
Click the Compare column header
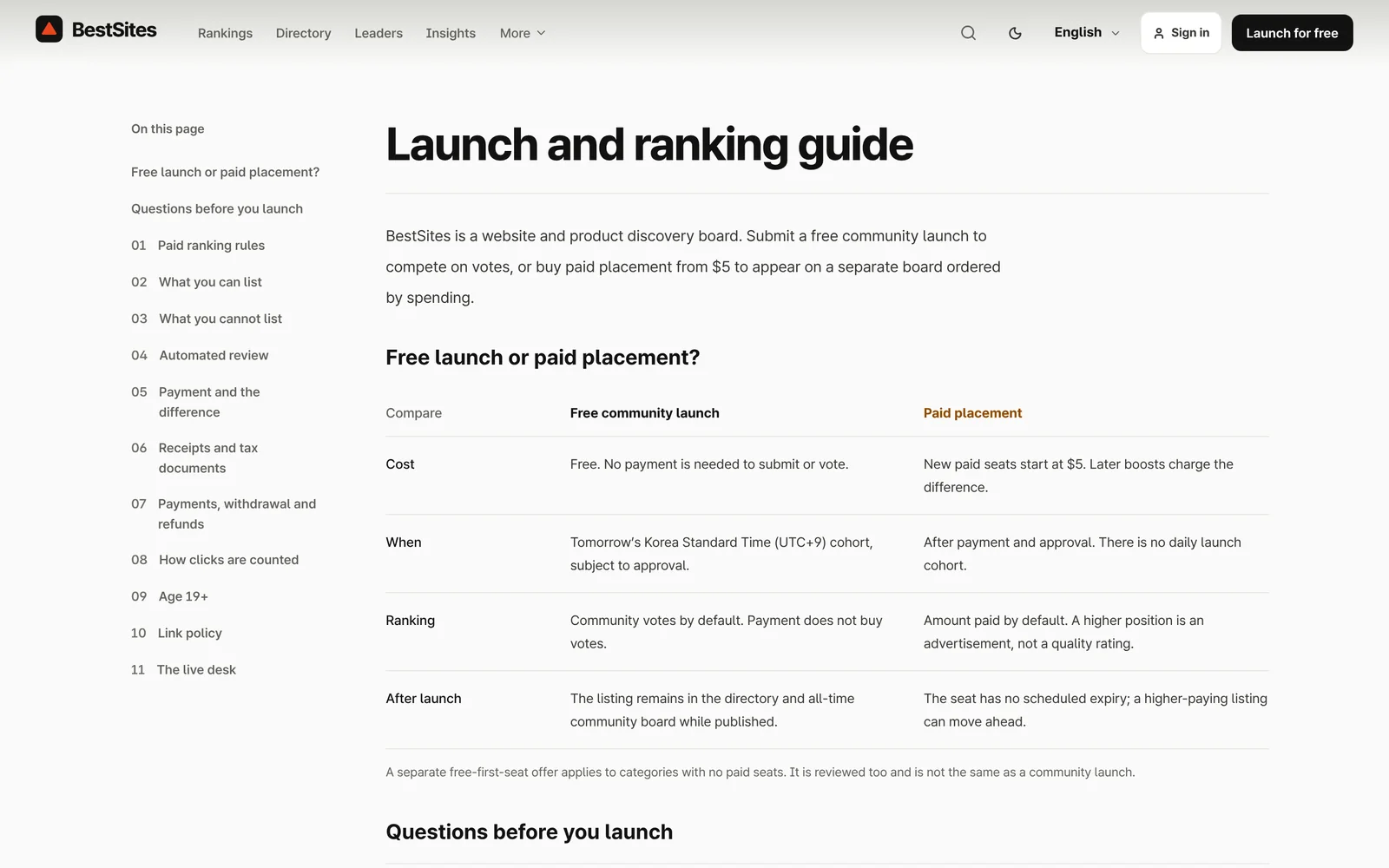[x=414, y=413]
